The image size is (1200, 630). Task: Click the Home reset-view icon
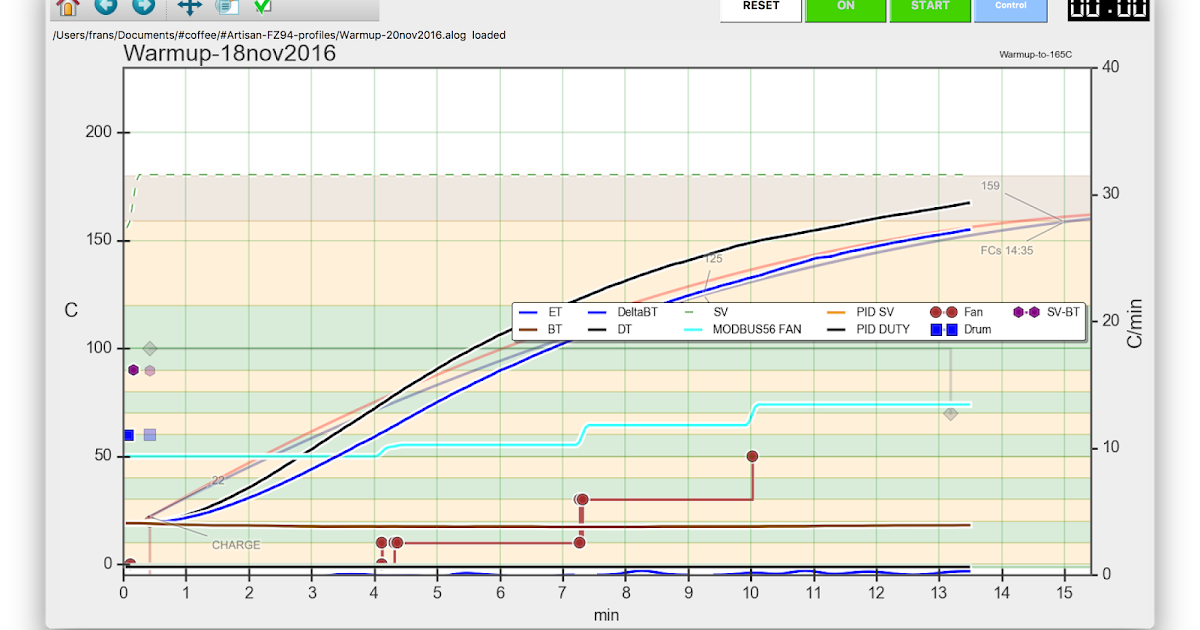(x=68, y=7)
